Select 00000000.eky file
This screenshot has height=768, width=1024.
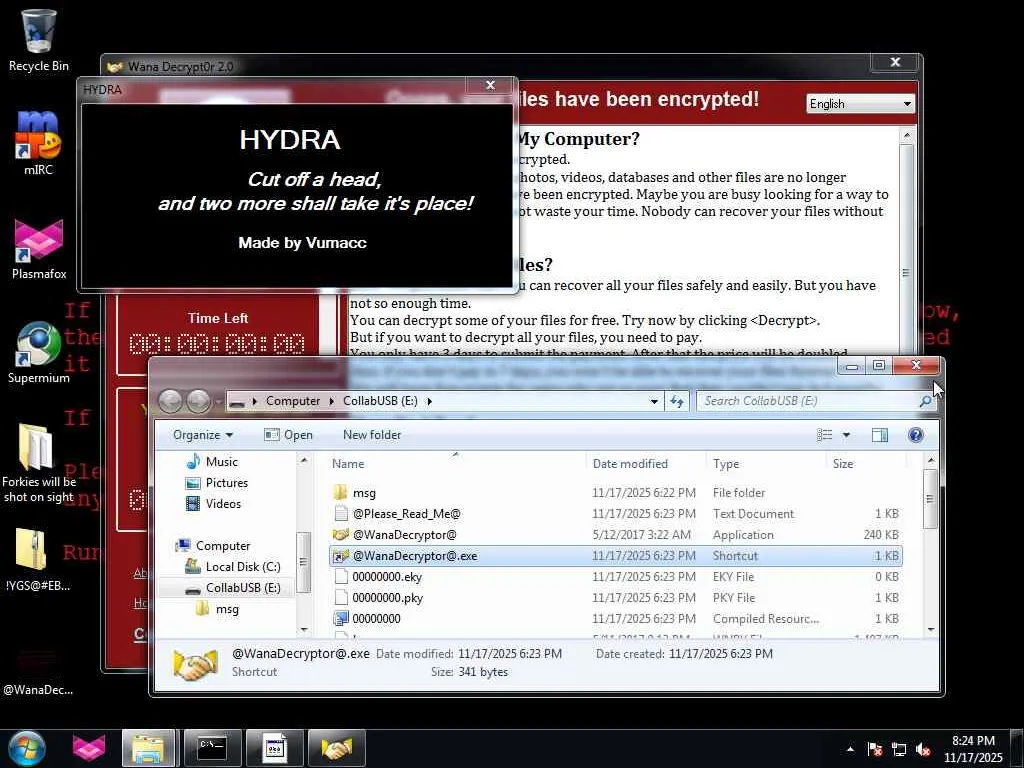(615, 577)
